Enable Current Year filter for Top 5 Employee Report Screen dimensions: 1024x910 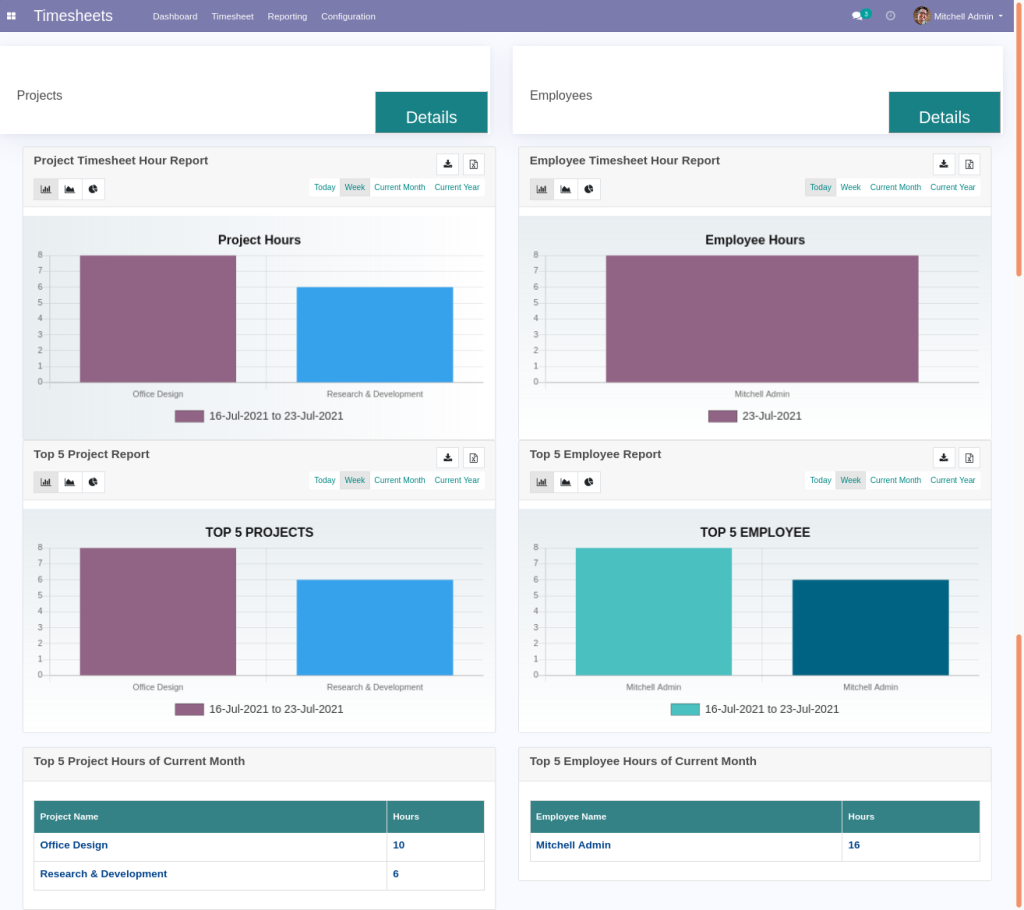click(x=952, y=480)
